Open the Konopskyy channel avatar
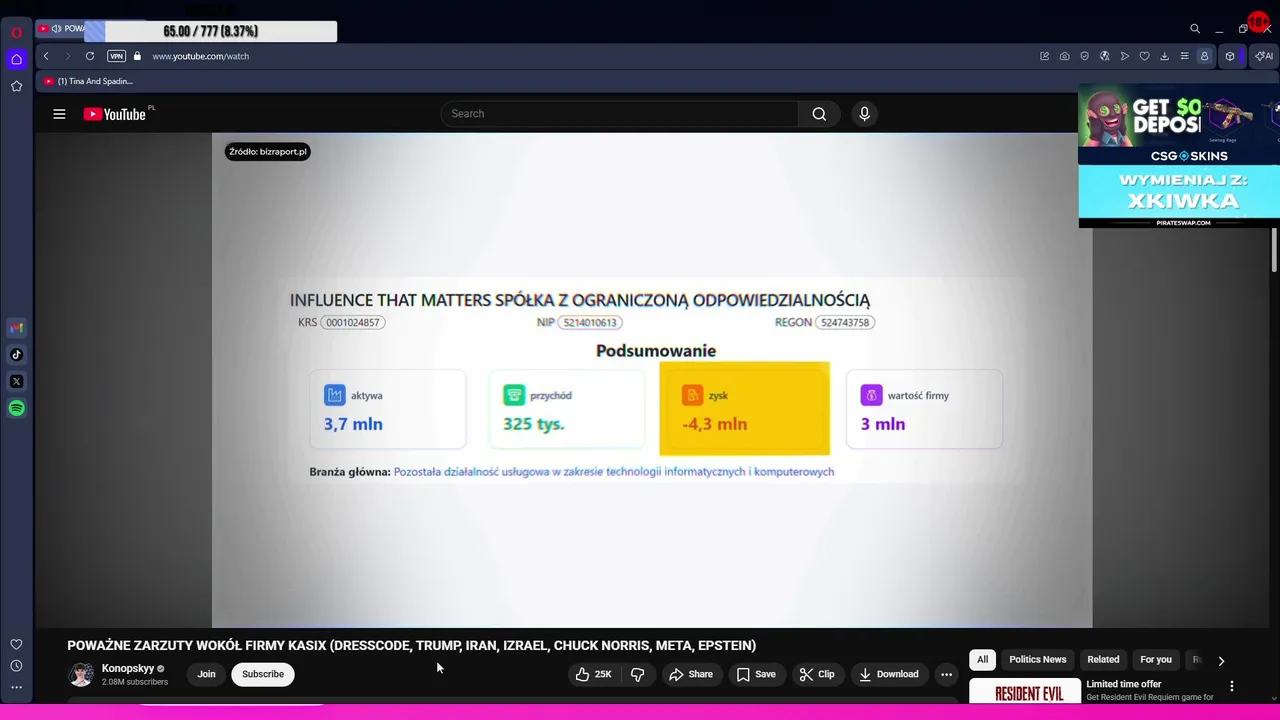The image size is (1280, 720). tap(81, 674)
